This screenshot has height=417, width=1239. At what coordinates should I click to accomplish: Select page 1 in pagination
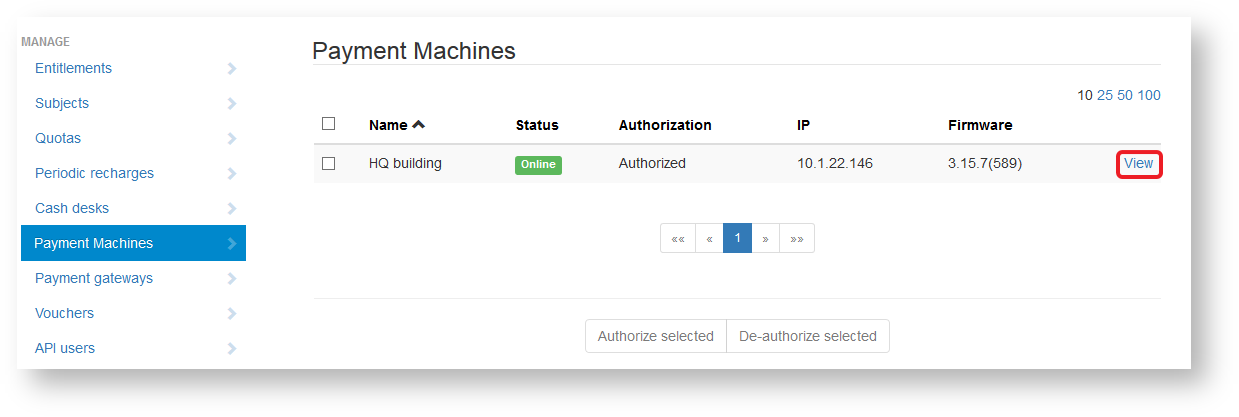click(x=737, y=238)
